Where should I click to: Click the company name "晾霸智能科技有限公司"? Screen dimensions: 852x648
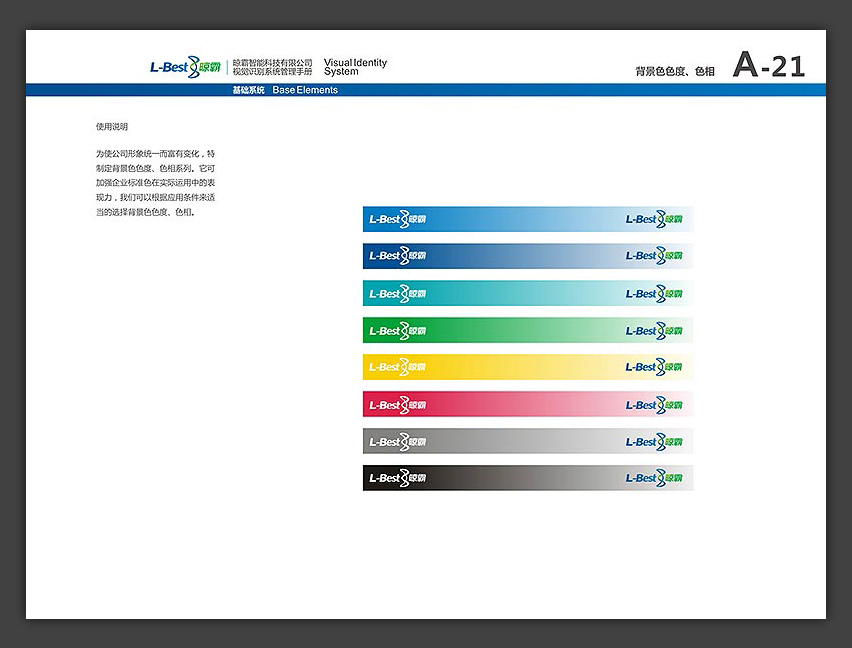click(x=272, y=62)
